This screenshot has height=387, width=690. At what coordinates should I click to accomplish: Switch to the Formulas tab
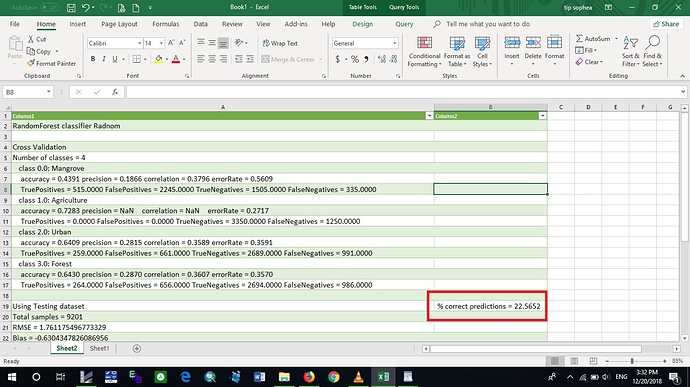pyautogui.click(x=165, y=24)
